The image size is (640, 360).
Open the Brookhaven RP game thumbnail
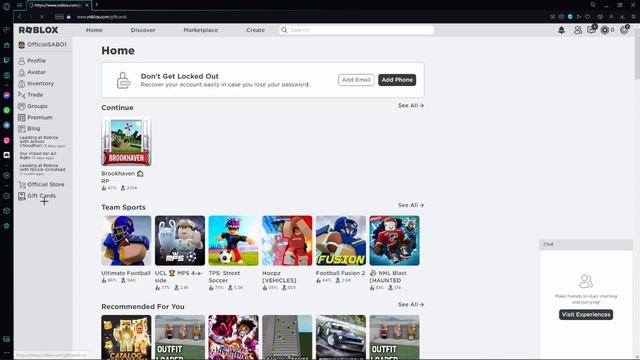(x=126, y=141)
